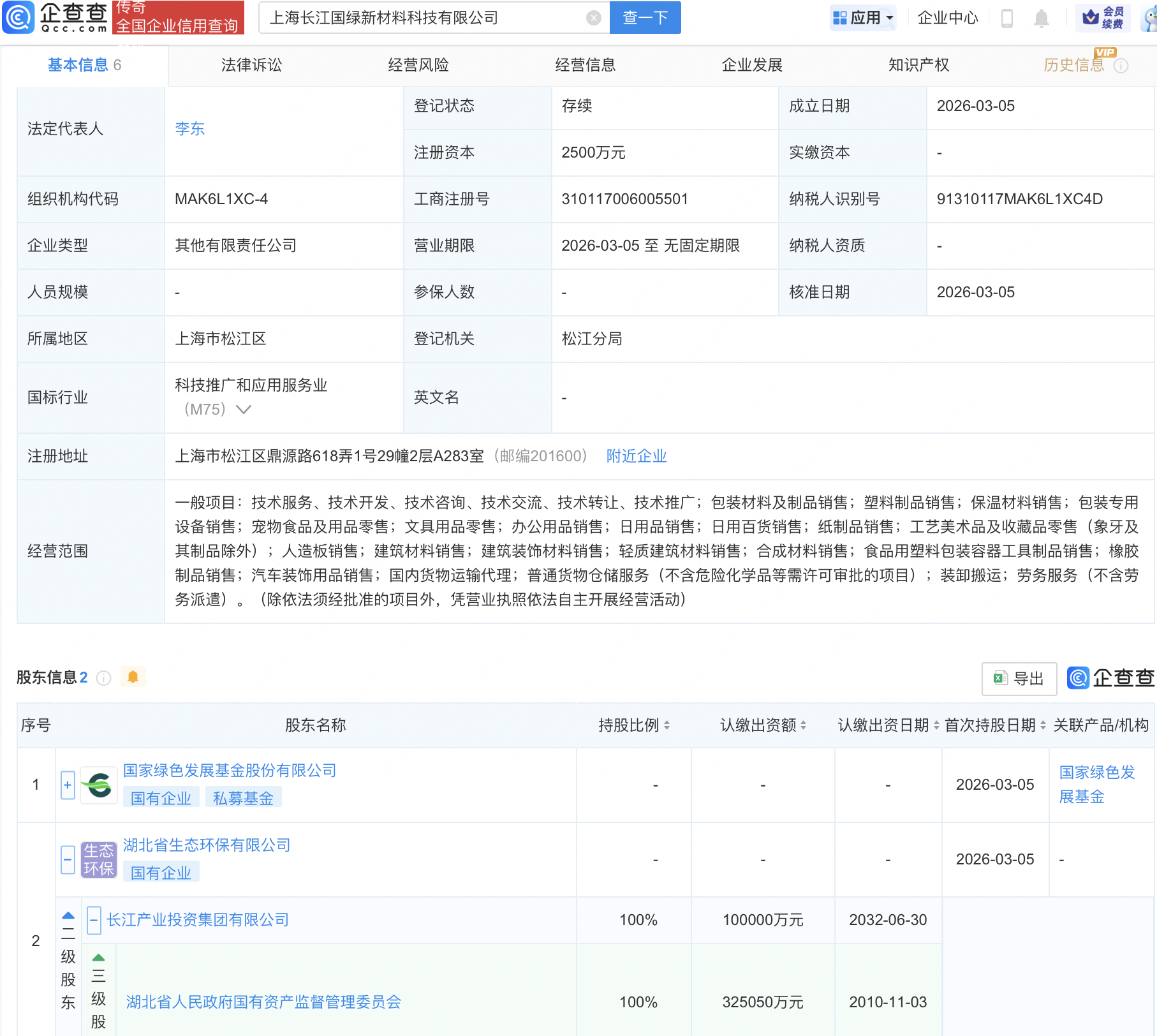
Task: Click the 查一下 search button
Action: click(644, 17)
